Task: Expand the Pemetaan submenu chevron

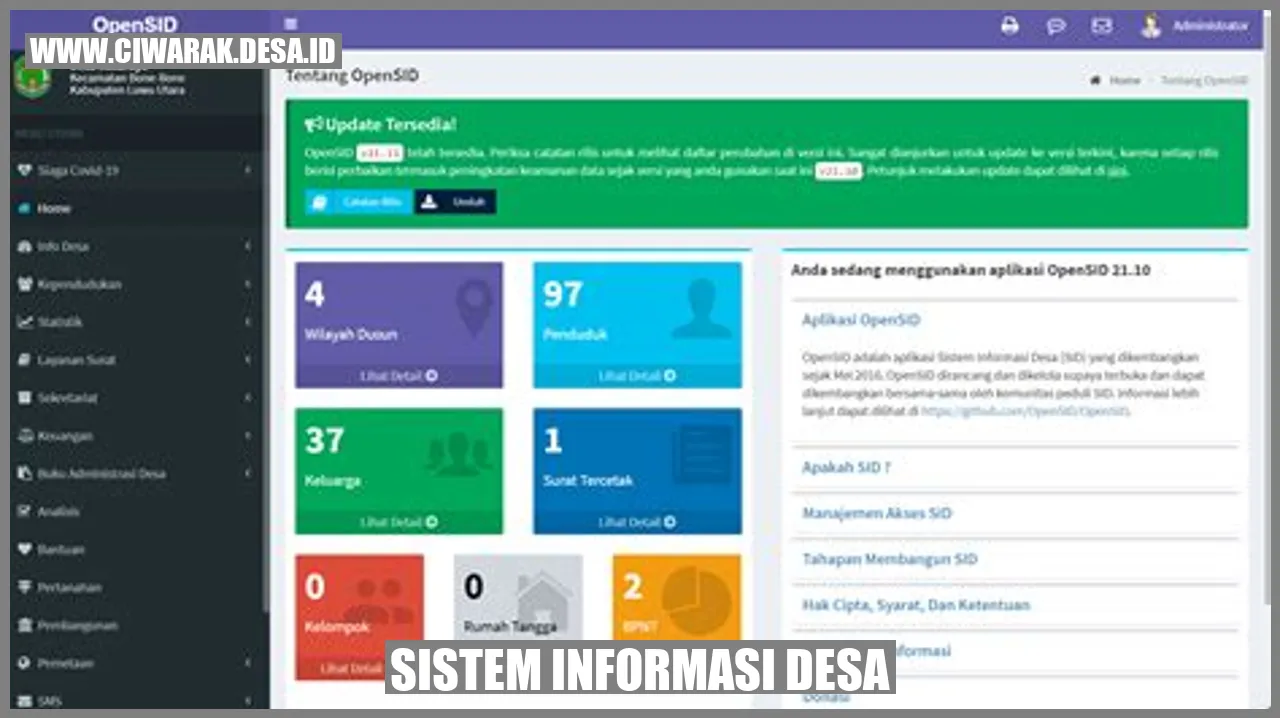Action: pos(247,663)
